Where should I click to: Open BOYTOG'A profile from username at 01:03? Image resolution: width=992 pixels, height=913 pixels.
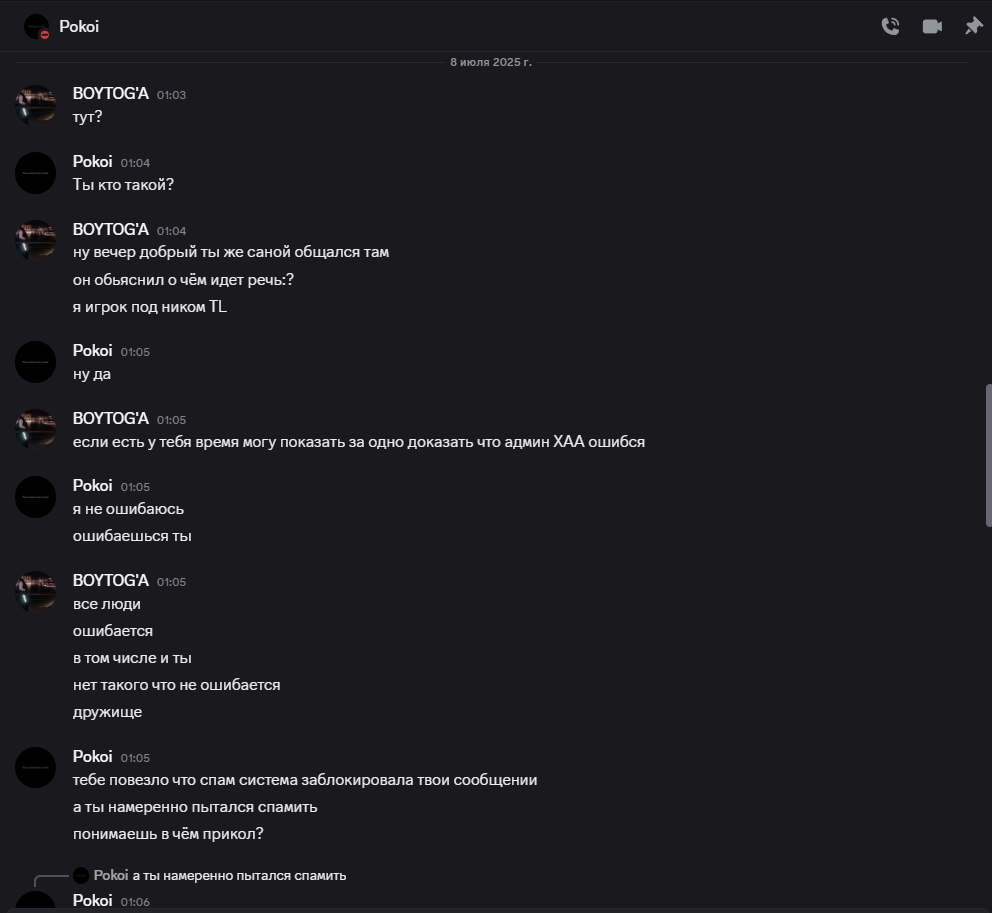point(111,94)
